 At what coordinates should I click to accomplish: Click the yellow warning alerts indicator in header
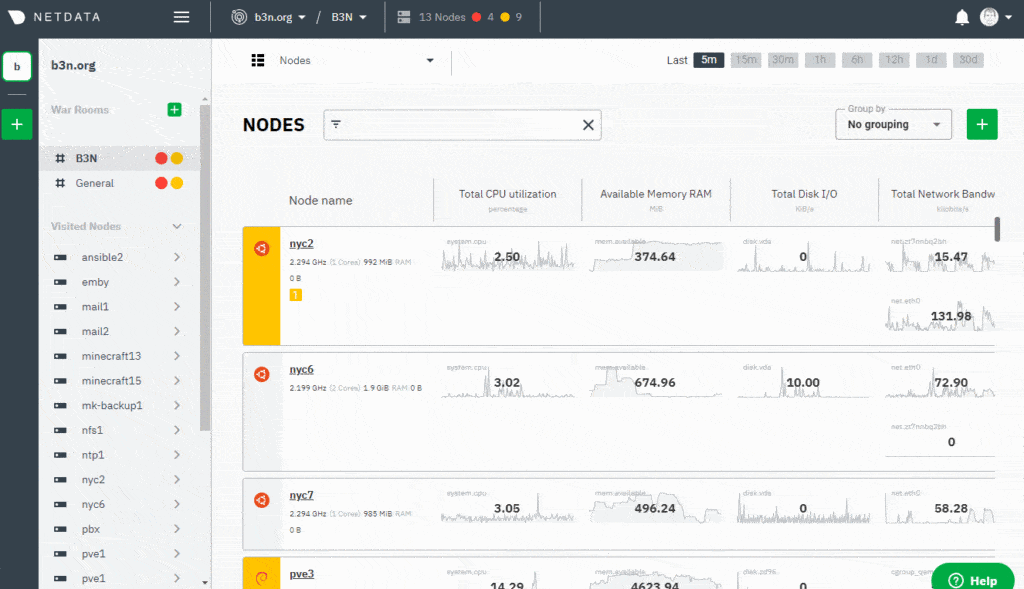pos(505,17)
